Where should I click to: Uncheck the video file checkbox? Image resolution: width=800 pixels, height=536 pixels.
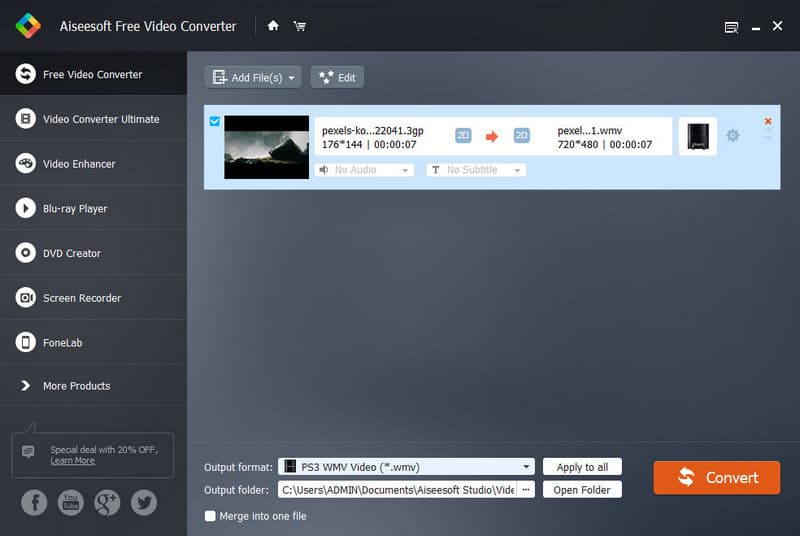pyautogui.click(x=215, y=122)
